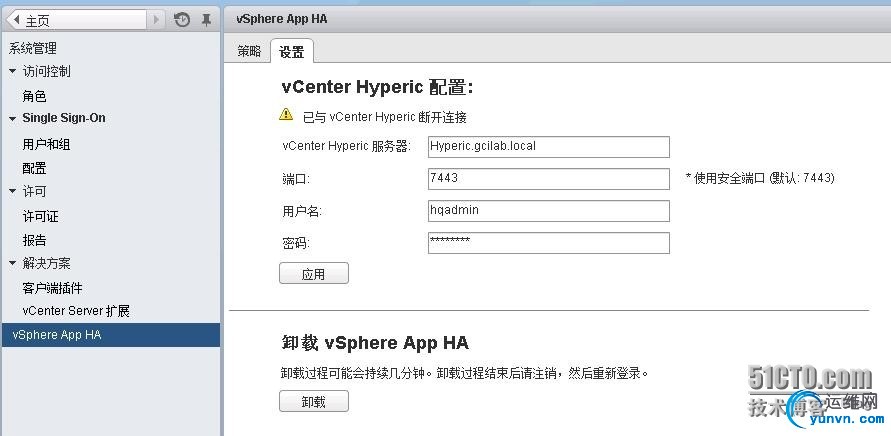Collapse the 访问控制 section
Image resolution: width=891 pixels, height=436 pixels.
(x=13, y=72)
